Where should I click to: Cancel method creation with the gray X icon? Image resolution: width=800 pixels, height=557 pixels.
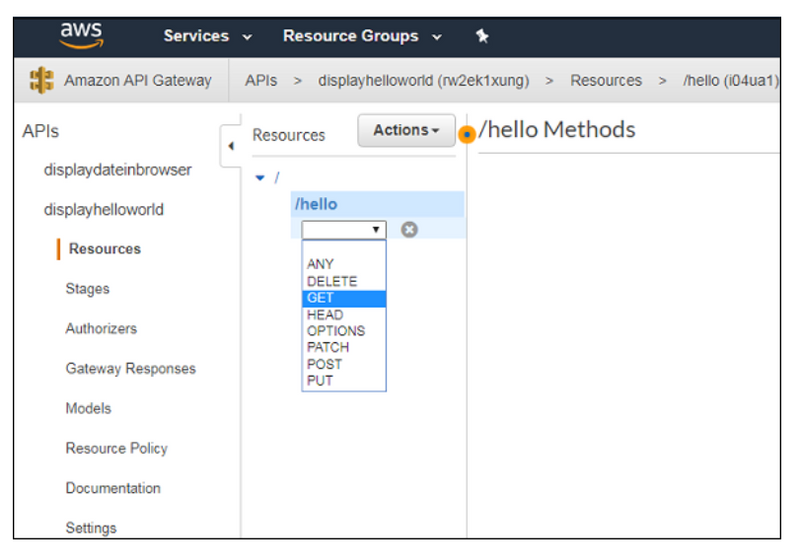(409, 230)
